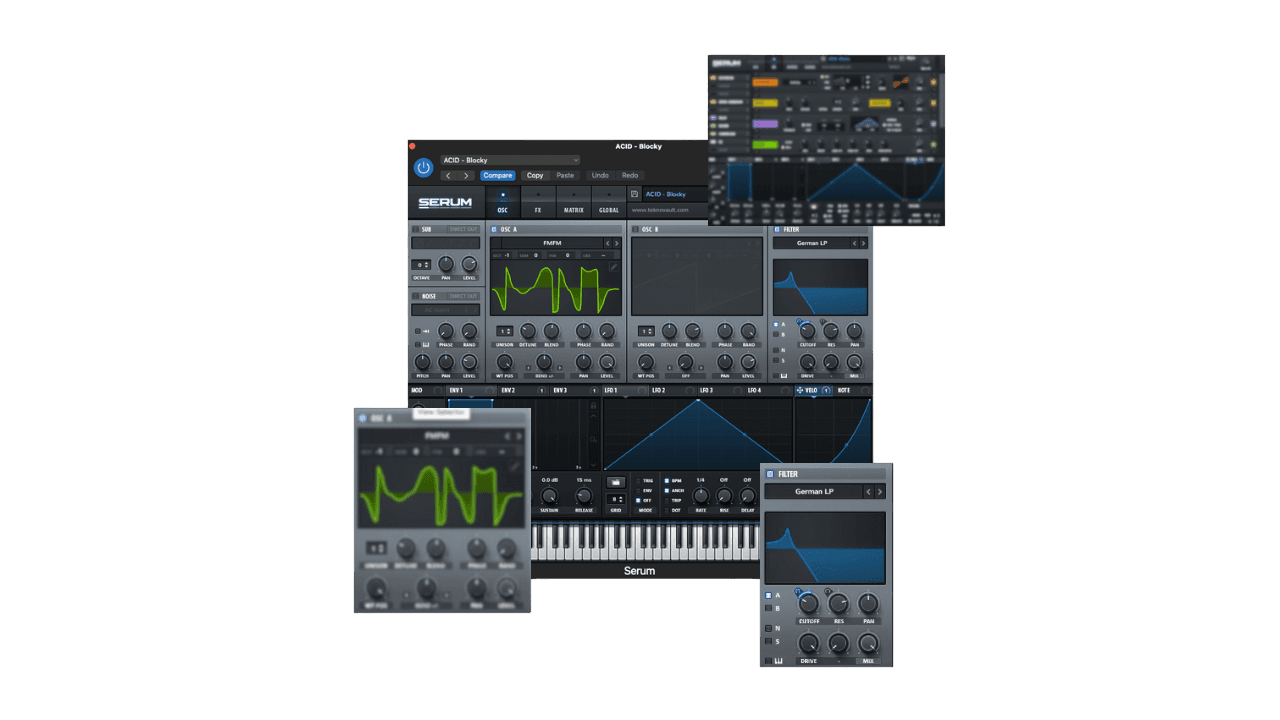Uncheck the LFO BPM sync checkbox
The height and width of the screenshot is (720, 1280).
click(667, 481)
